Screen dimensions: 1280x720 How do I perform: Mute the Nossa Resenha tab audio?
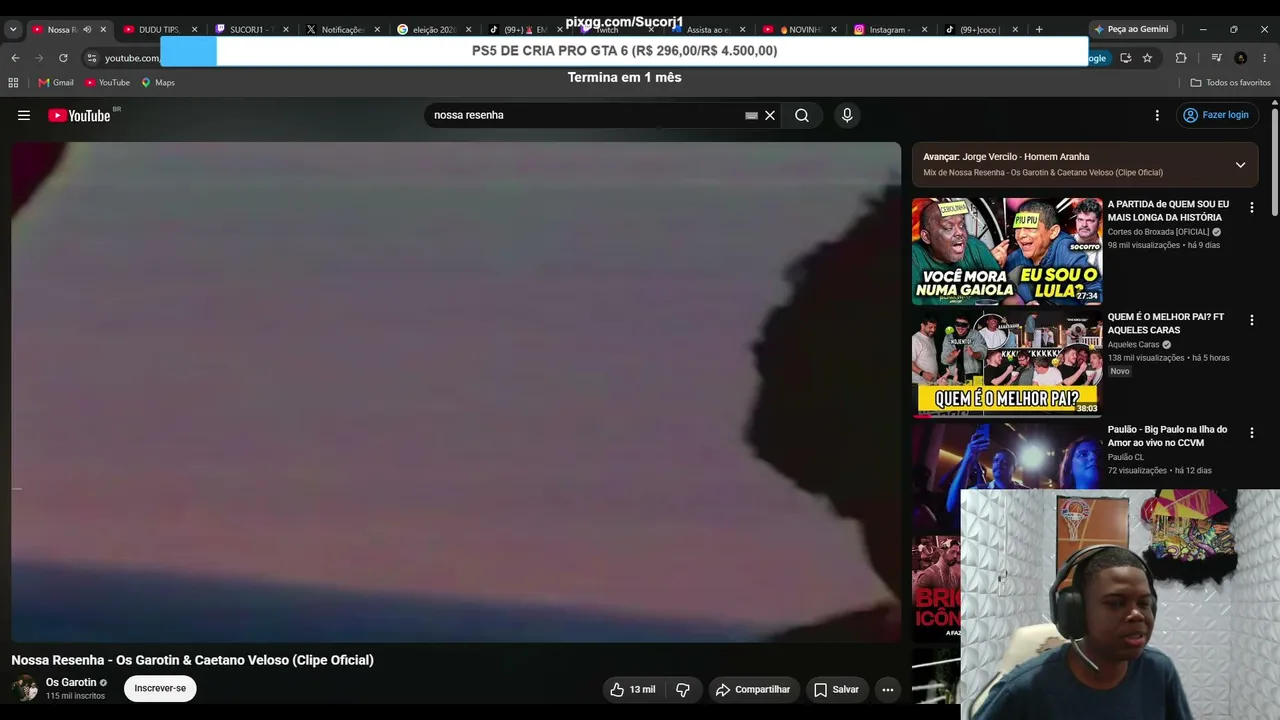click(x=87, y=30)
